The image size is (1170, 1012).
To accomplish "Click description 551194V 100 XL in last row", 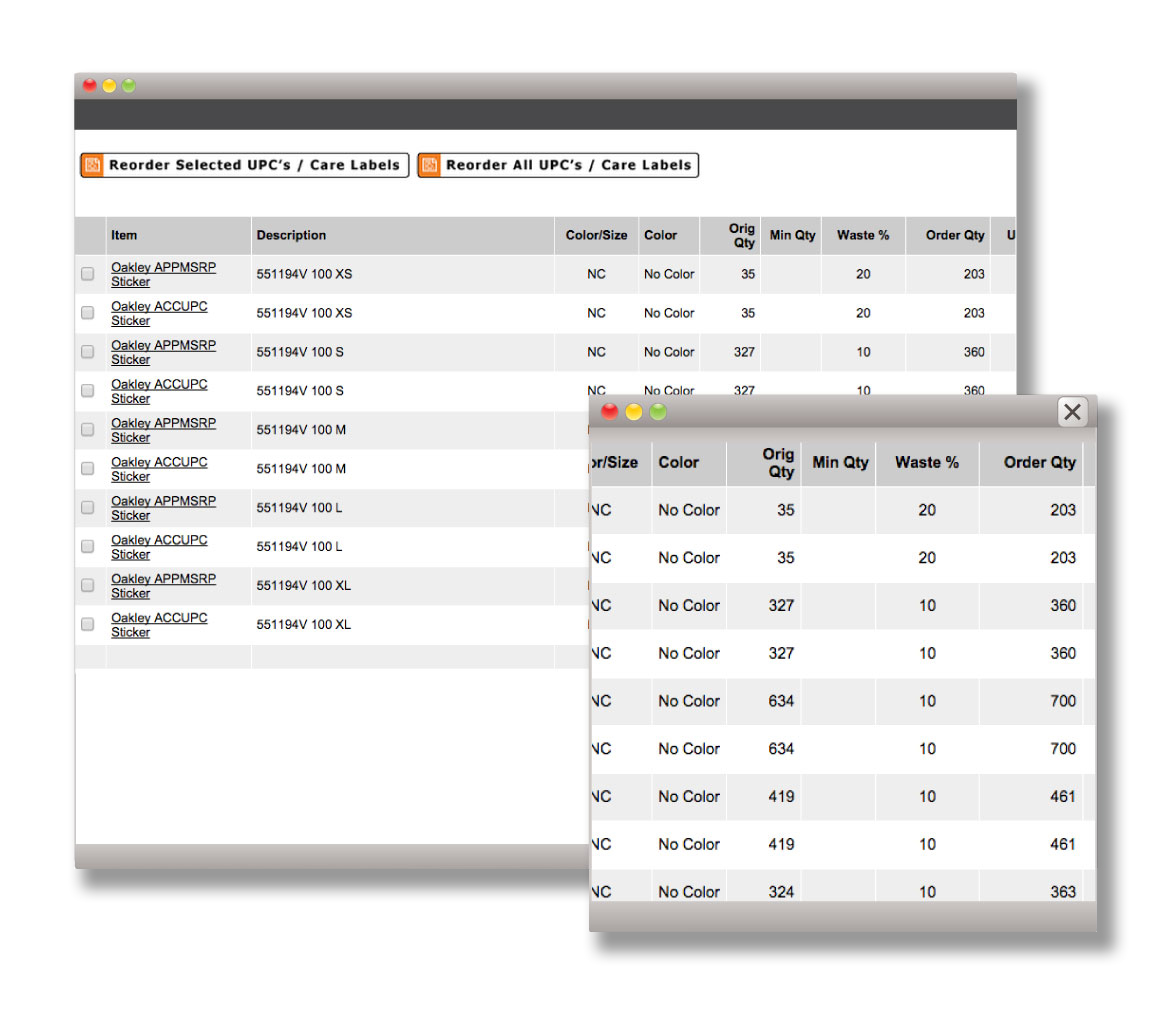I will point(303,624).
